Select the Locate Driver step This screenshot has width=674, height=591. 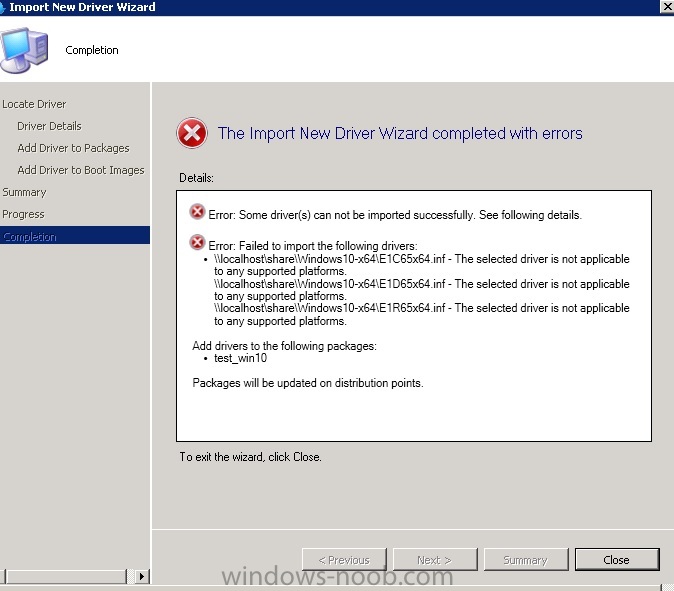pyautogui.click(x=34, y=104)
